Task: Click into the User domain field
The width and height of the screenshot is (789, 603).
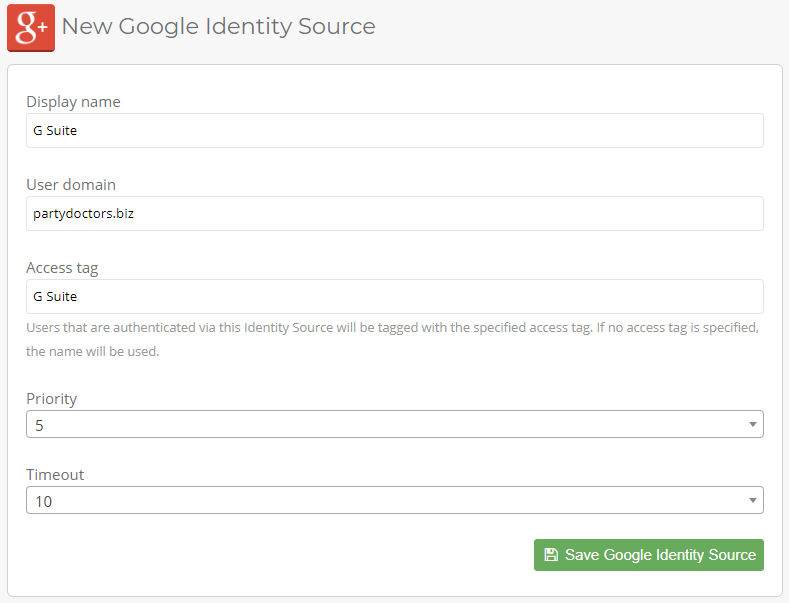Action: pos(394,213)
